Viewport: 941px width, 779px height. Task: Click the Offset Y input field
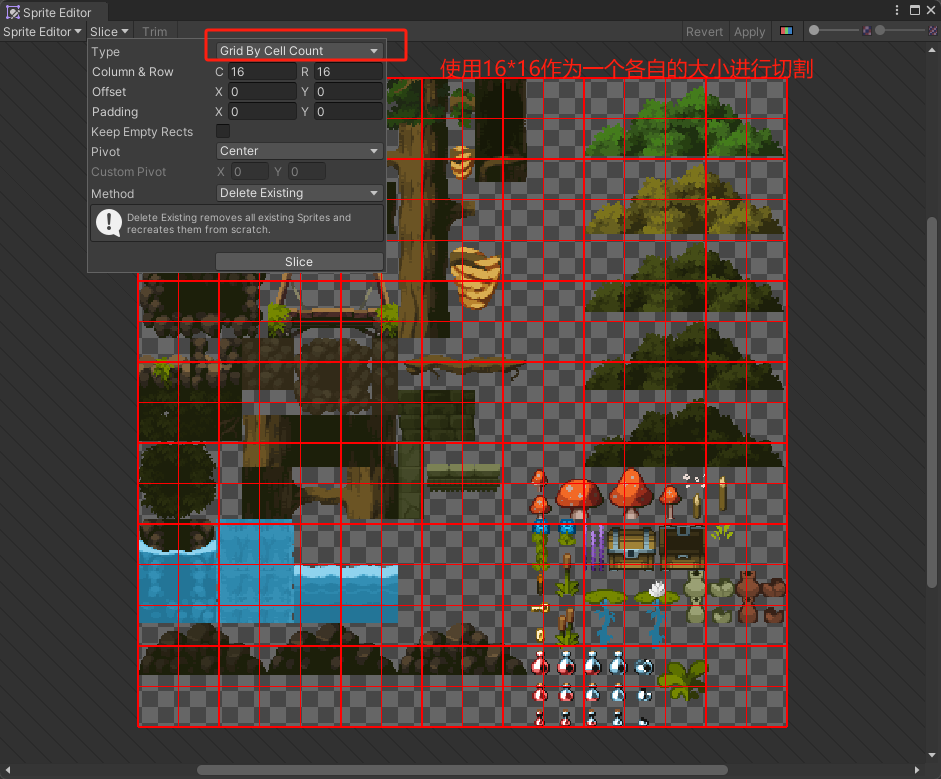point(349,92)
